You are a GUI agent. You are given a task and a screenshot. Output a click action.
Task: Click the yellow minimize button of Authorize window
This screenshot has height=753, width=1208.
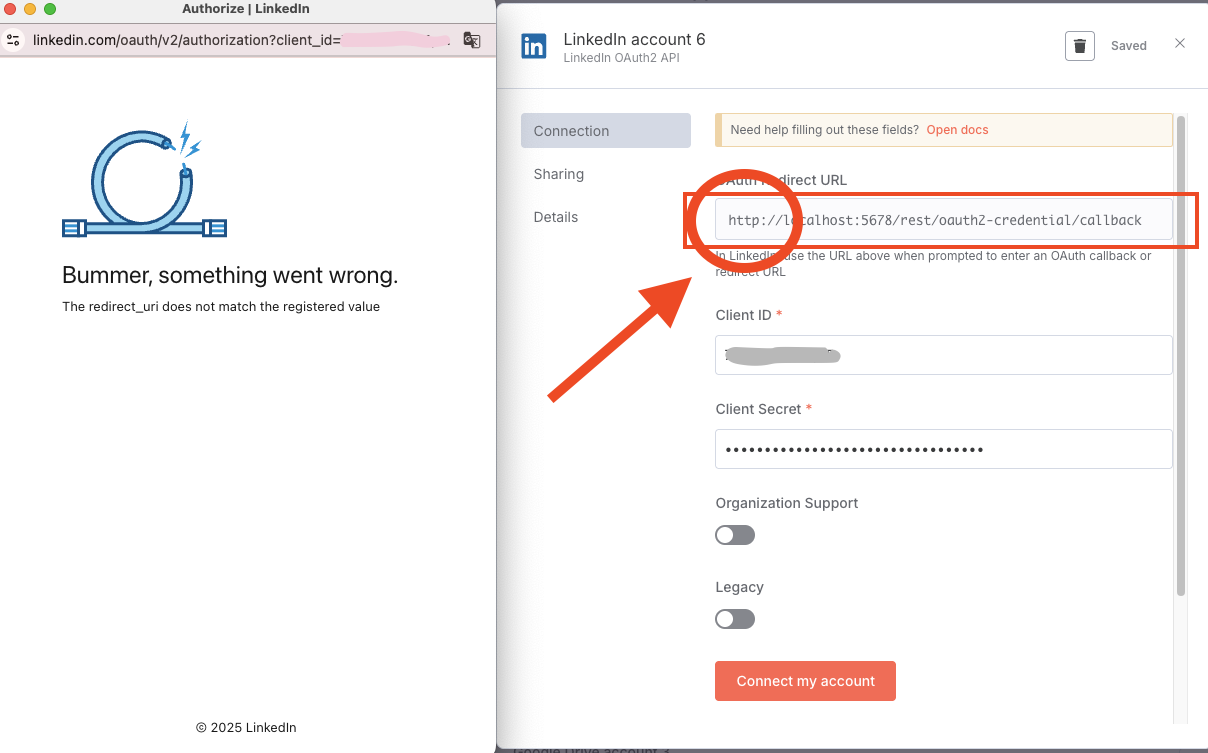point(30,9)
